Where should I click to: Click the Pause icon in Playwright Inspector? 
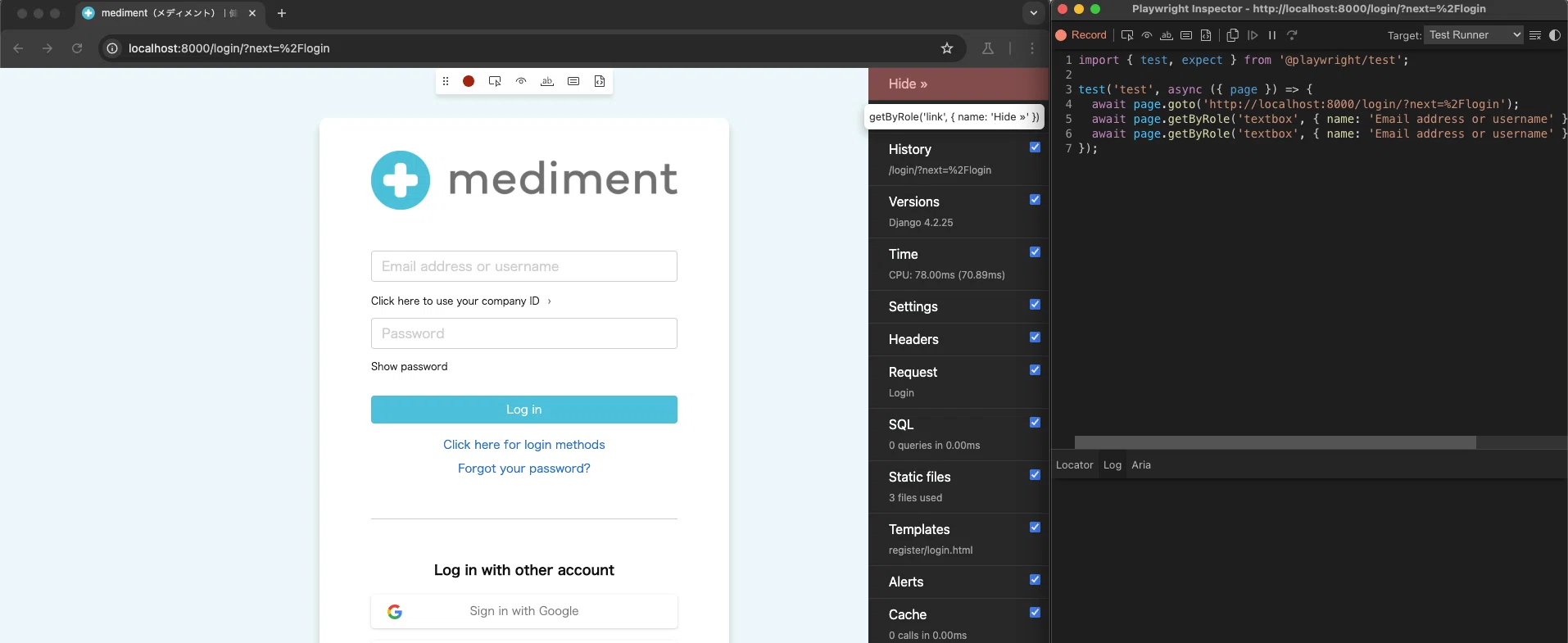[x=1272, y=35]
